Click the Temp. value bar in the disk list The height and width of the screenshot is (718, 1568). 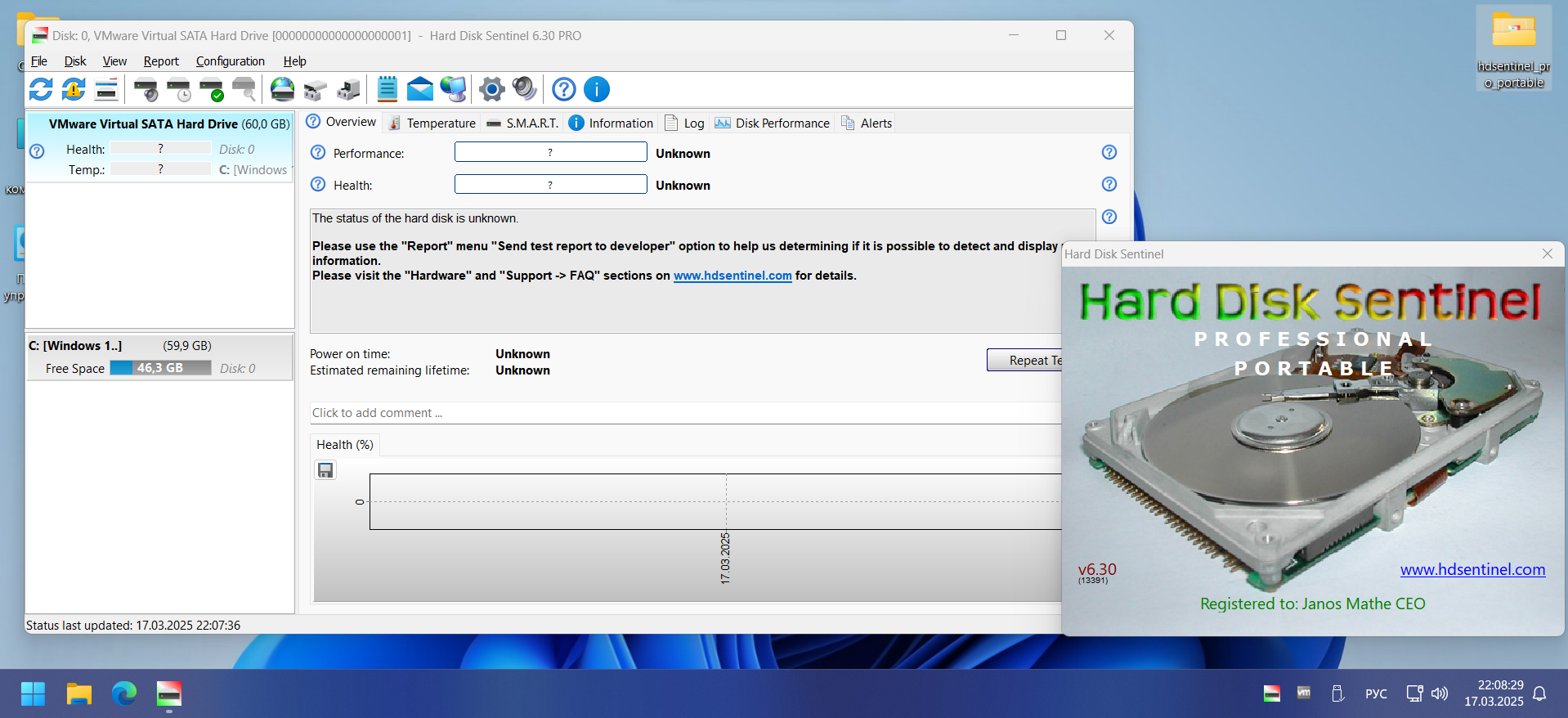click(x=160, y=168)
